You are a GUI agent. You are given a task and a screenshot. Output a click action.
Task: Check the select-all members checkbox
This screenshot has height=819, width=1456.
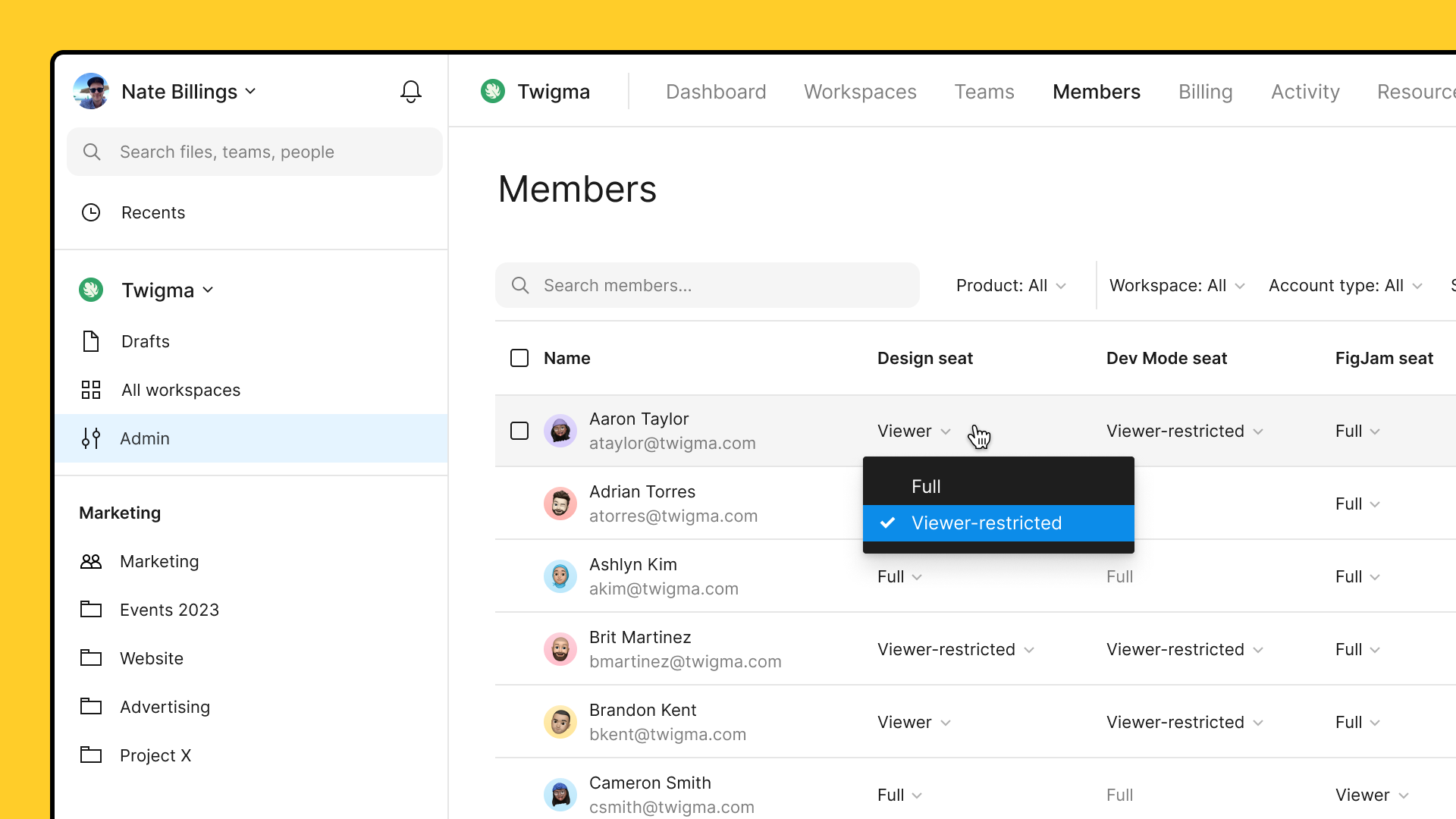519,358
